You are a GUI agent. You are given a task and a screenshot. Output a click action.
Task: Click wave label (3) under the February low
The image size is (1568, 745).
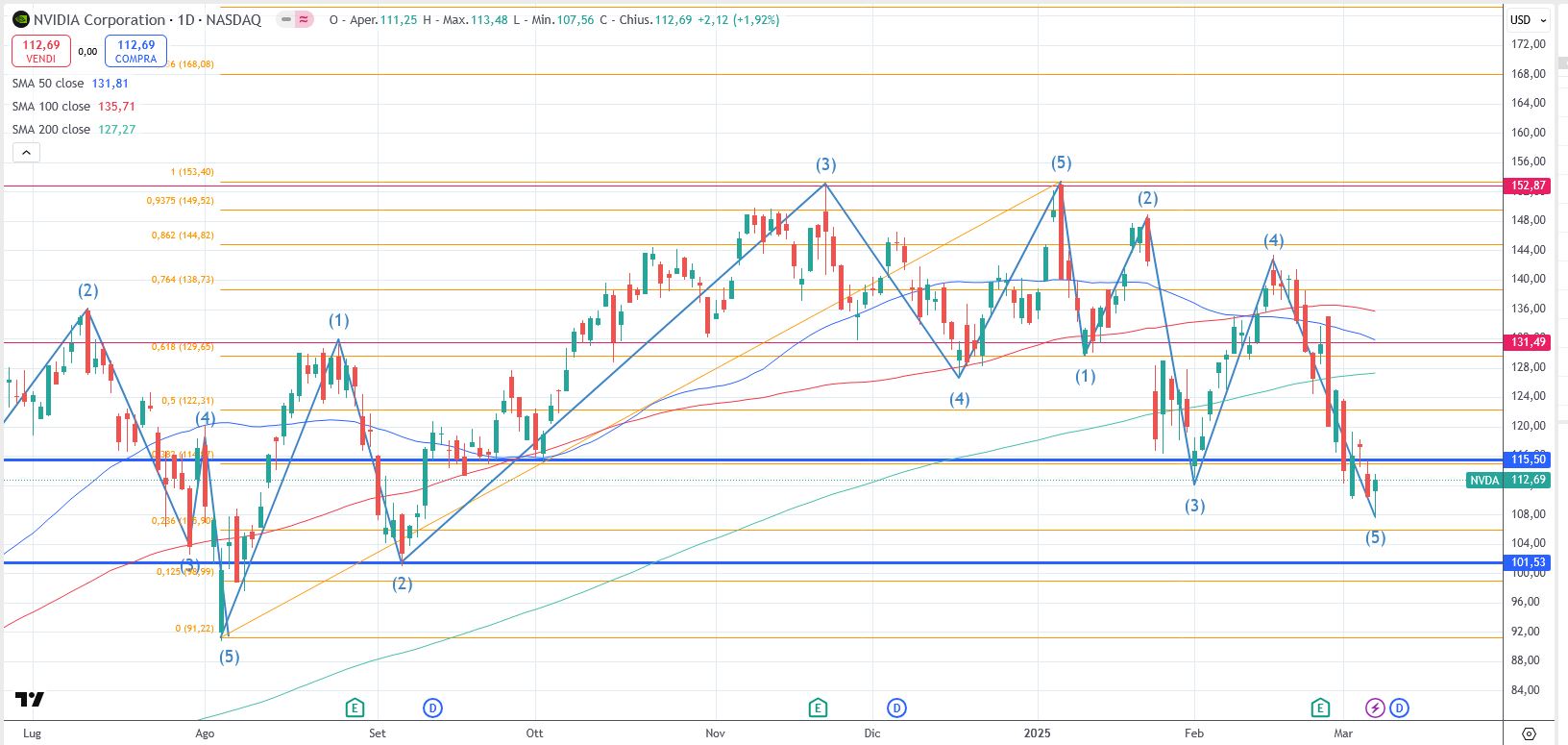pos(1194,506)
